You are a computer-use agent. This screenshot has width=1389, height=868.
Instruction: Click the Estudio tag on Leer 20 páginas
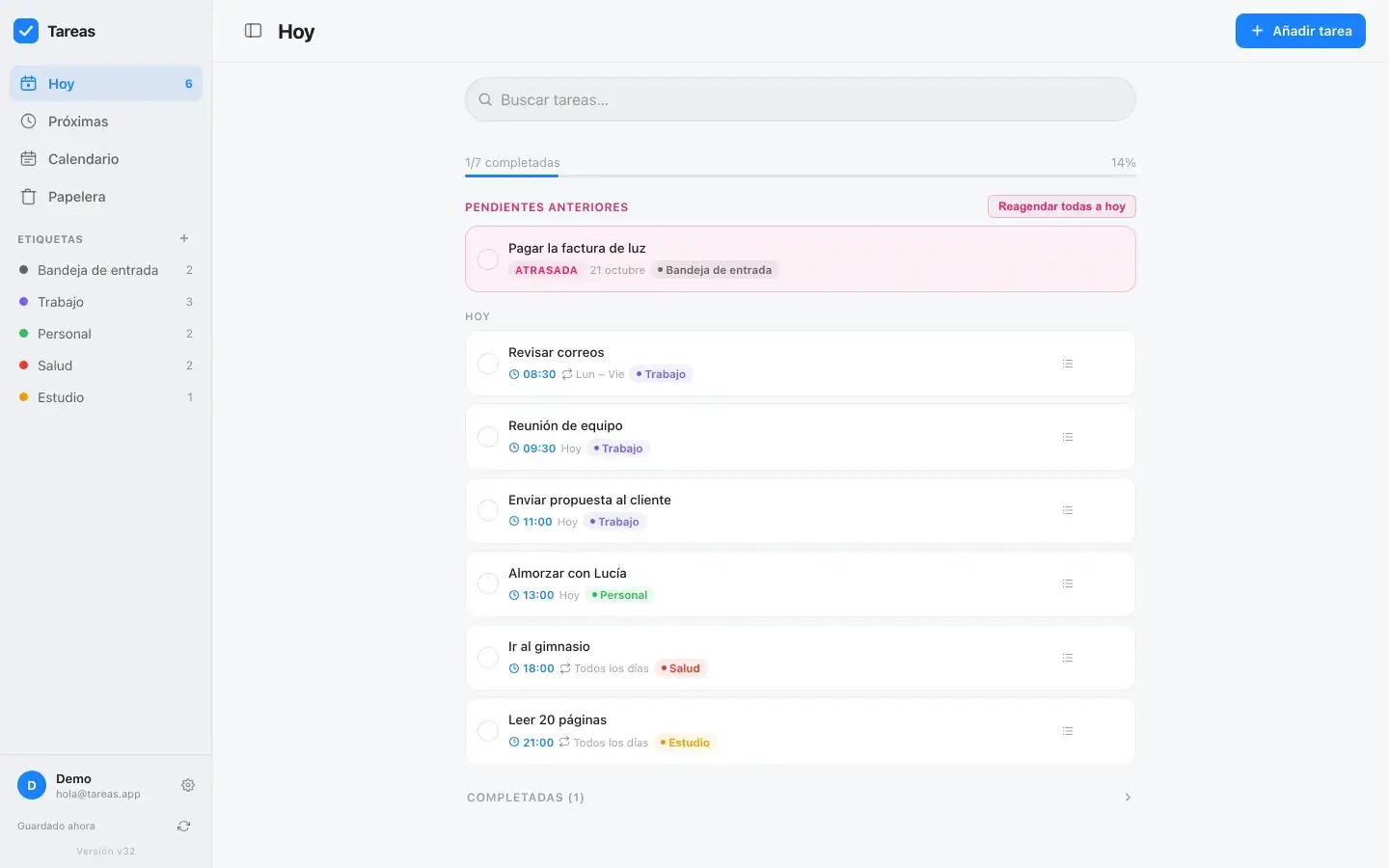coord(685,743)
